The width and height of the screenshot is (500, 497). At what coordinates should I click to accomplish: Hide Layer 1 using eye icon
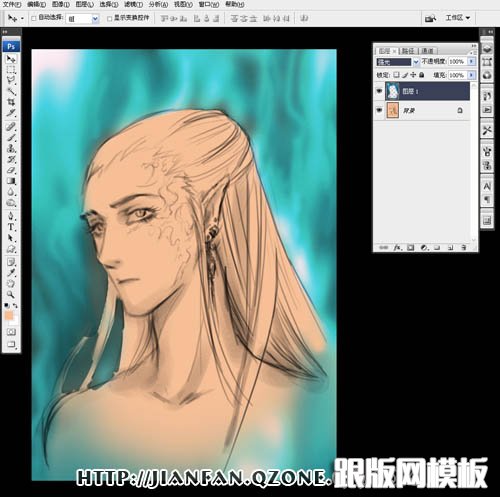[379, 91]
